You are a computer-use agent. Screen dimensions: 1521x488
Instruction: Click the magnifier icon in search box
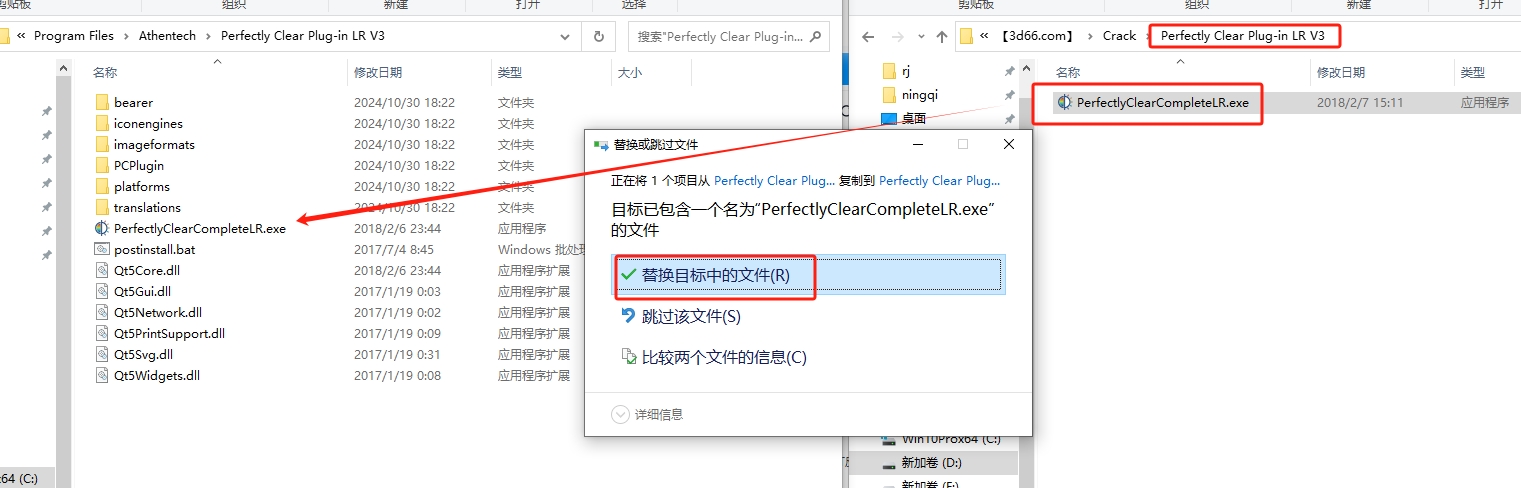(x=814, y=36)
